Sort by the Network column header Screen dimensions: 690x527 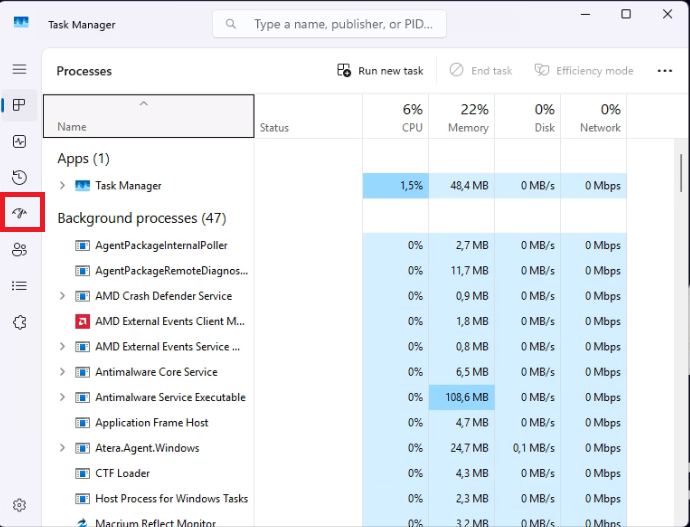click(x=594, y=116)
